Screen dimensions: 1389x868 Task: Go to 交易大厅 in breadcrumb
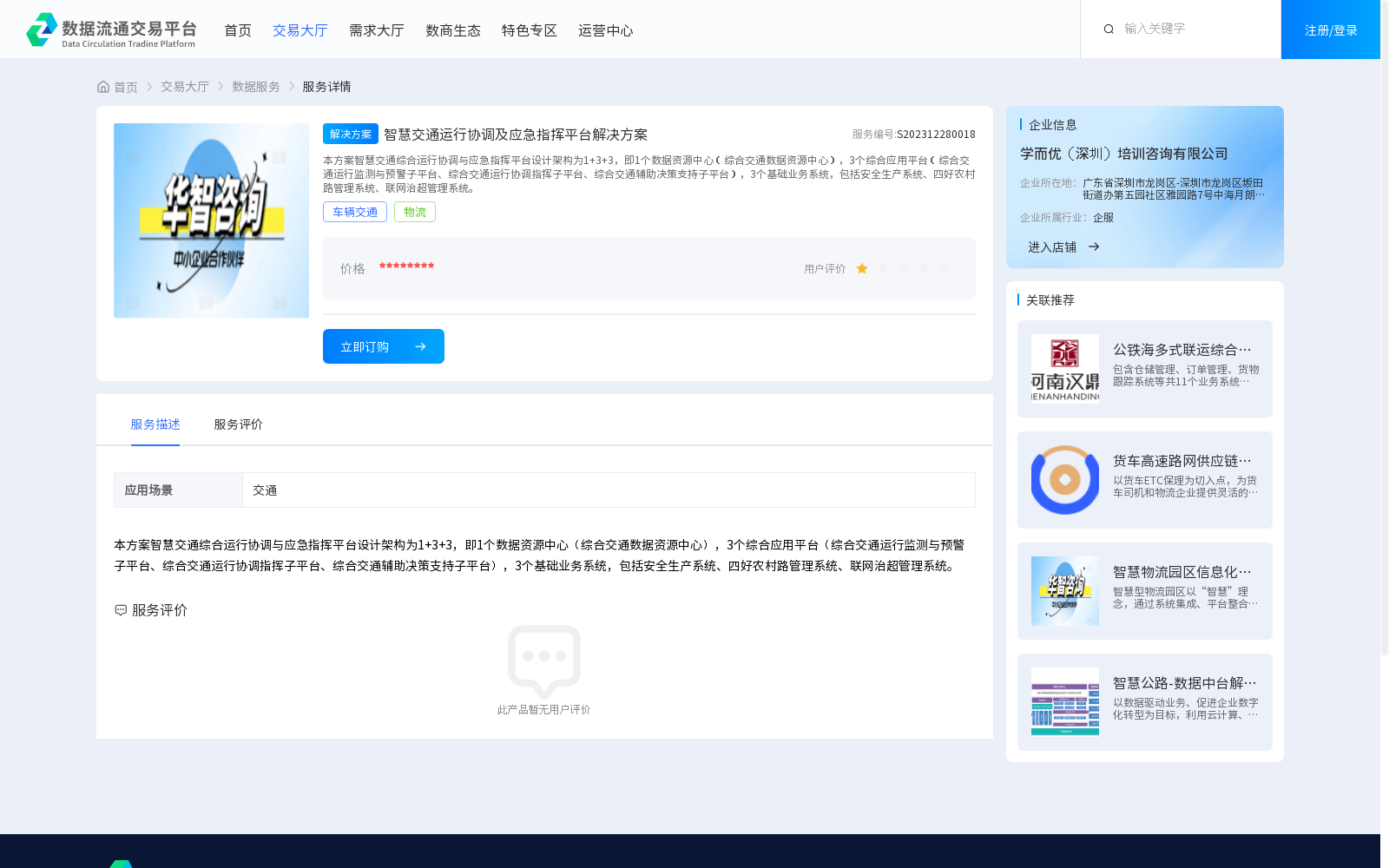click(x=185, y=87)
